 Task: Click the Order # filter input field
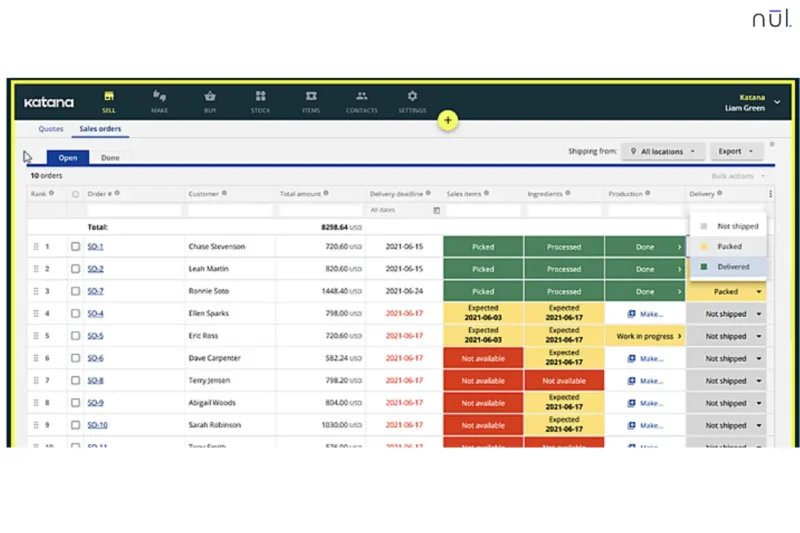pyautogui.click(x=134, y=210)
